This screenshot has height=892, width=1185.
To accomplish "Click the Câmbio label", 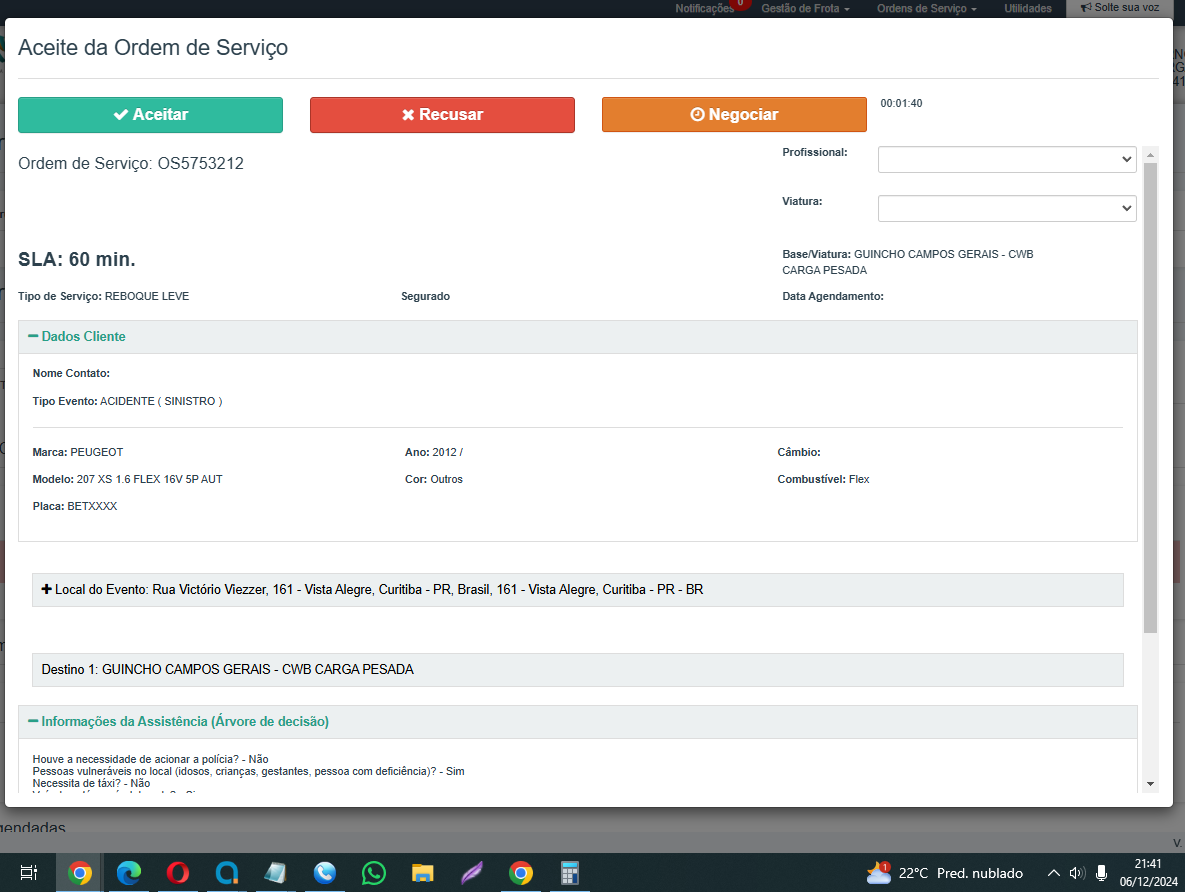I will [799, 452].
